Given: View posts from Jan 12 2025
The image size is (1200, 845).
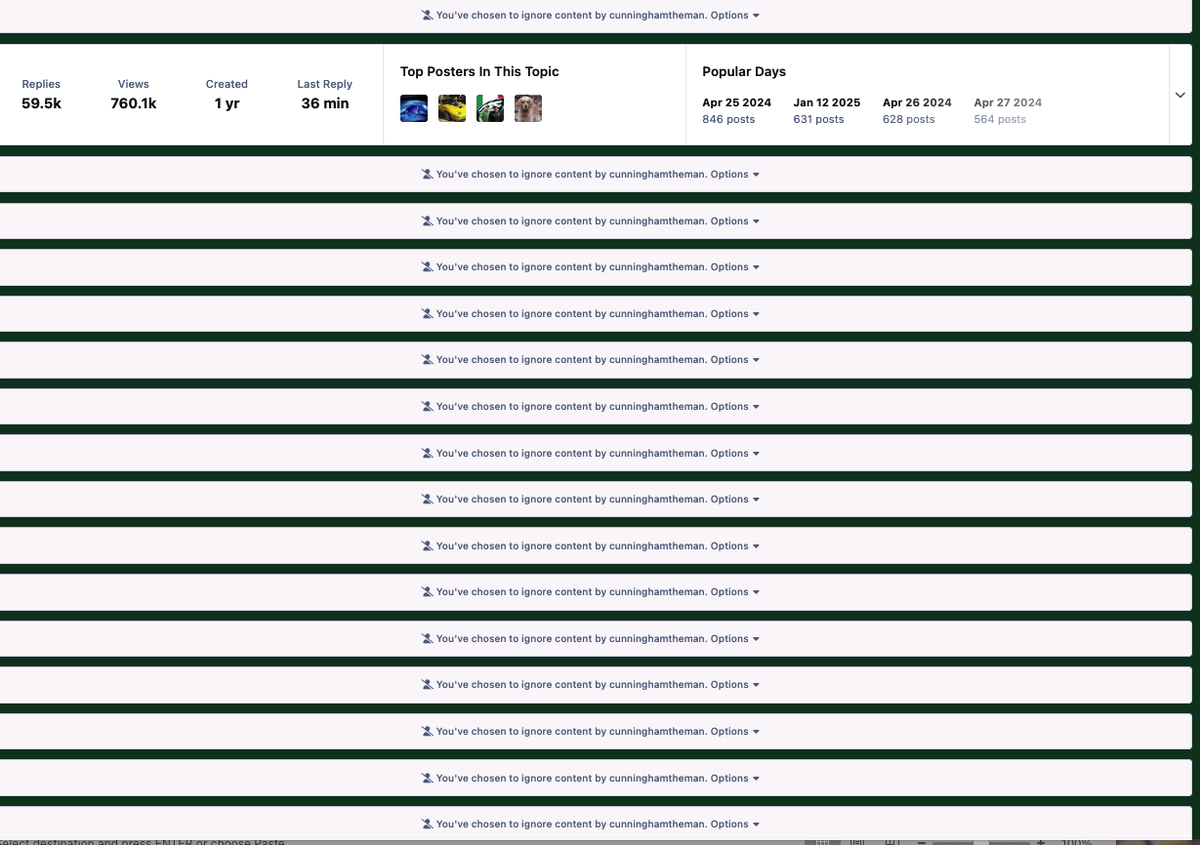Looking at the screenshot, I should (826, 103).
